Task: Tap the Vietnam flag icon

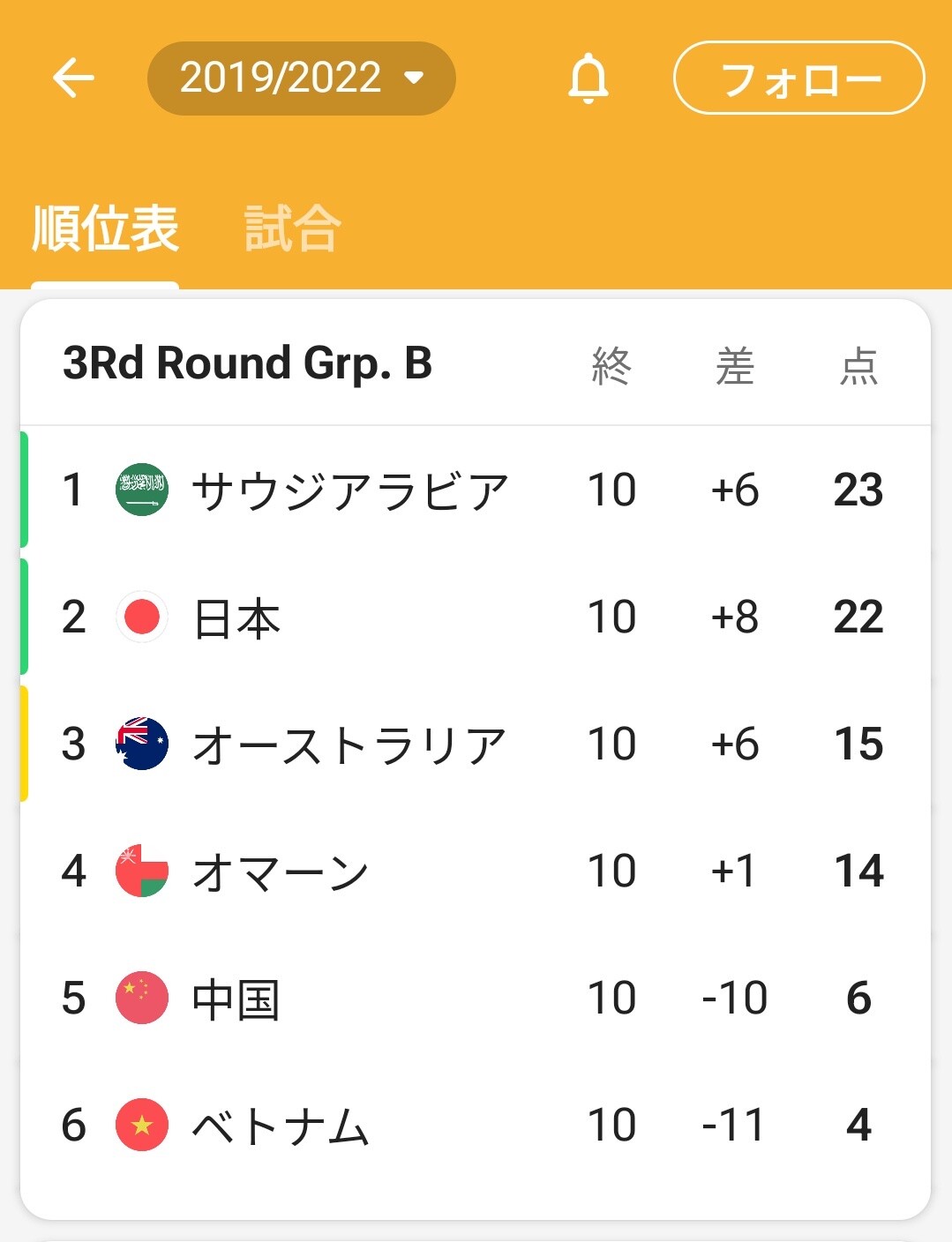Action: [x=142, y=1125]
